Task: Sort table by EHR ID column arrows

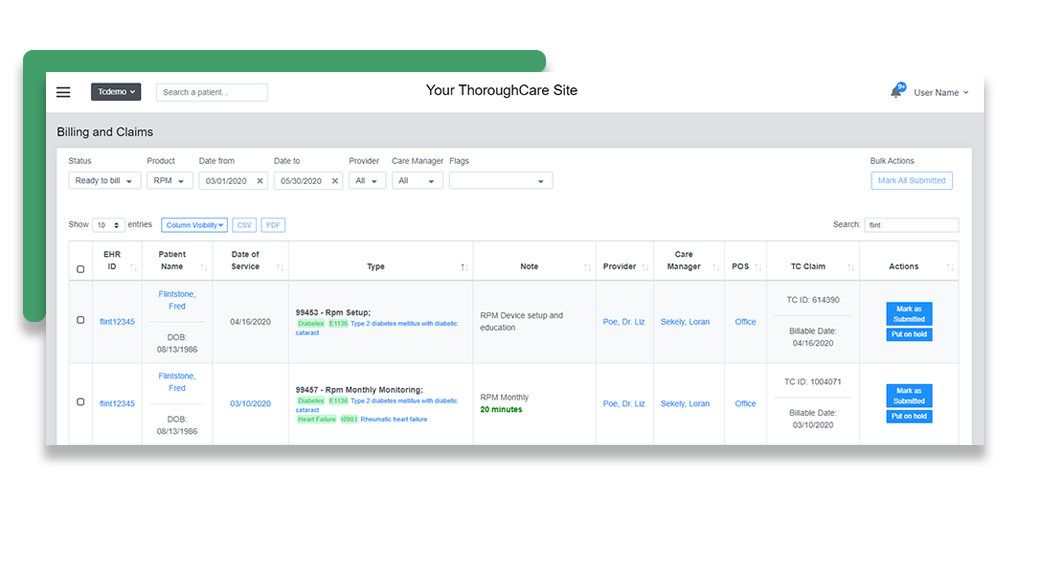Action: (x=134, y=267)
